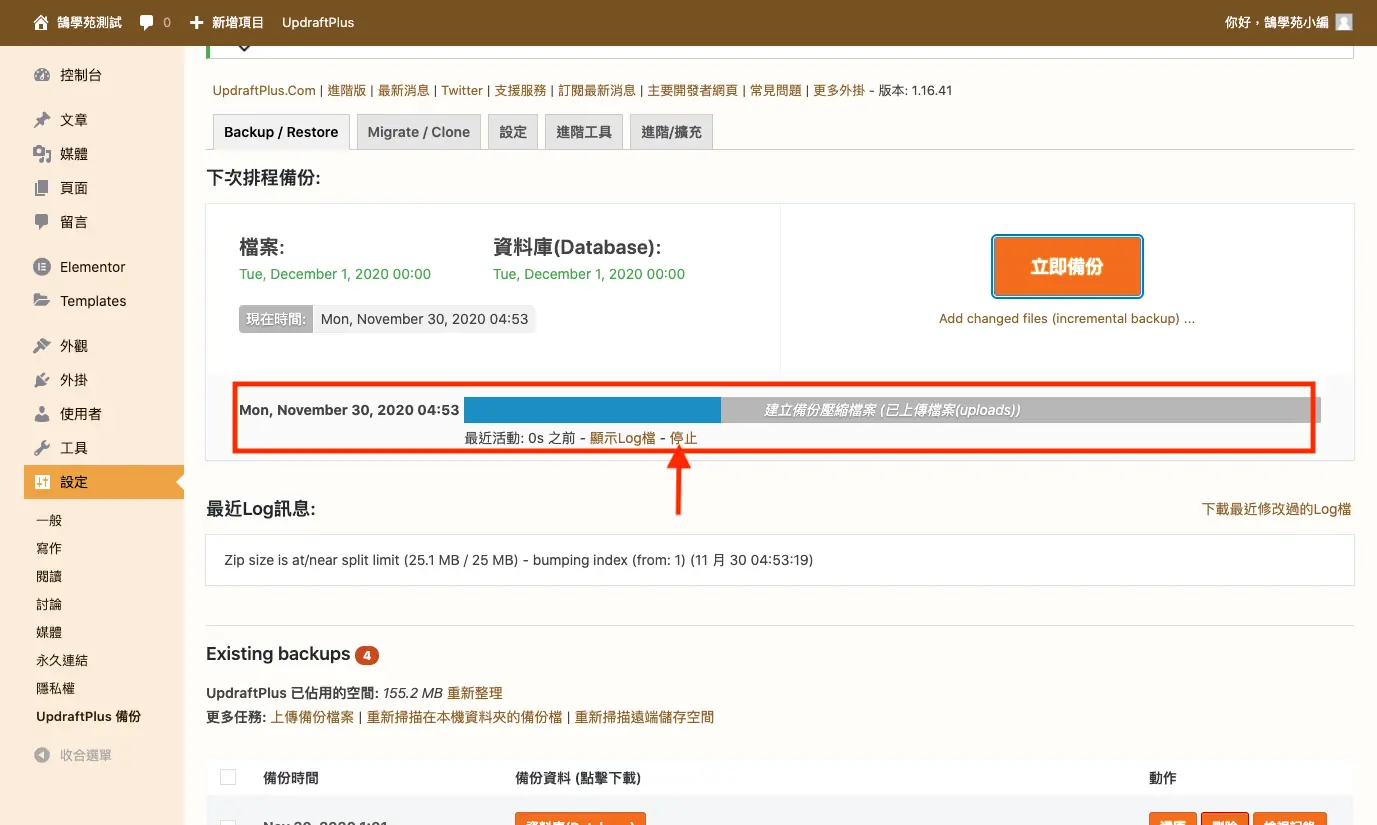Click the plus icon beside 新增項目
This screenshot has width=1377, height=825.
pyautogui.click(x=196, y=22)
